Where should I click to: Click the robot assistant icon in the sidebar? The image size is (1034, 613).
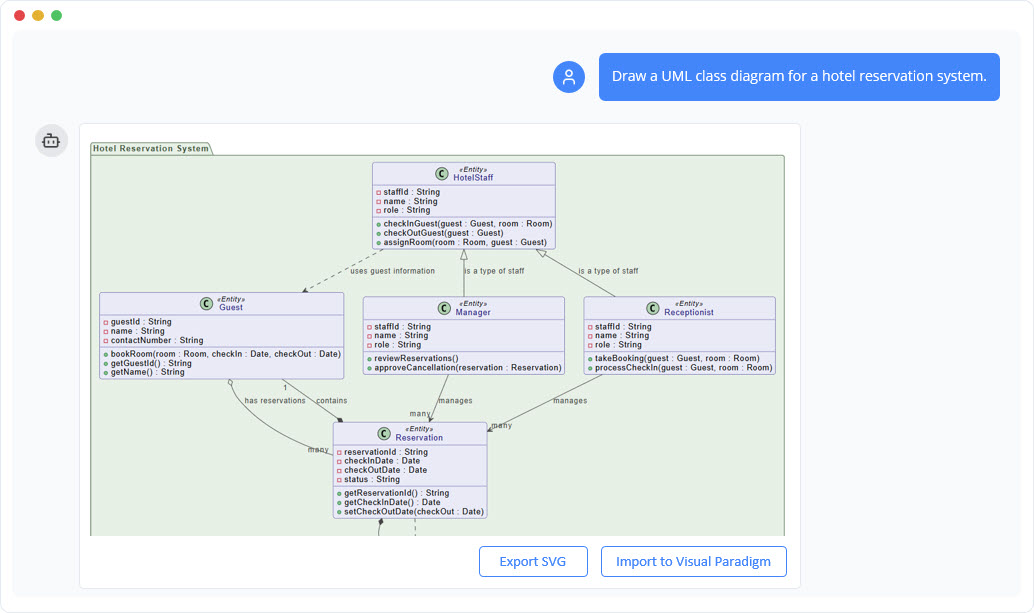tap(51, 140)
